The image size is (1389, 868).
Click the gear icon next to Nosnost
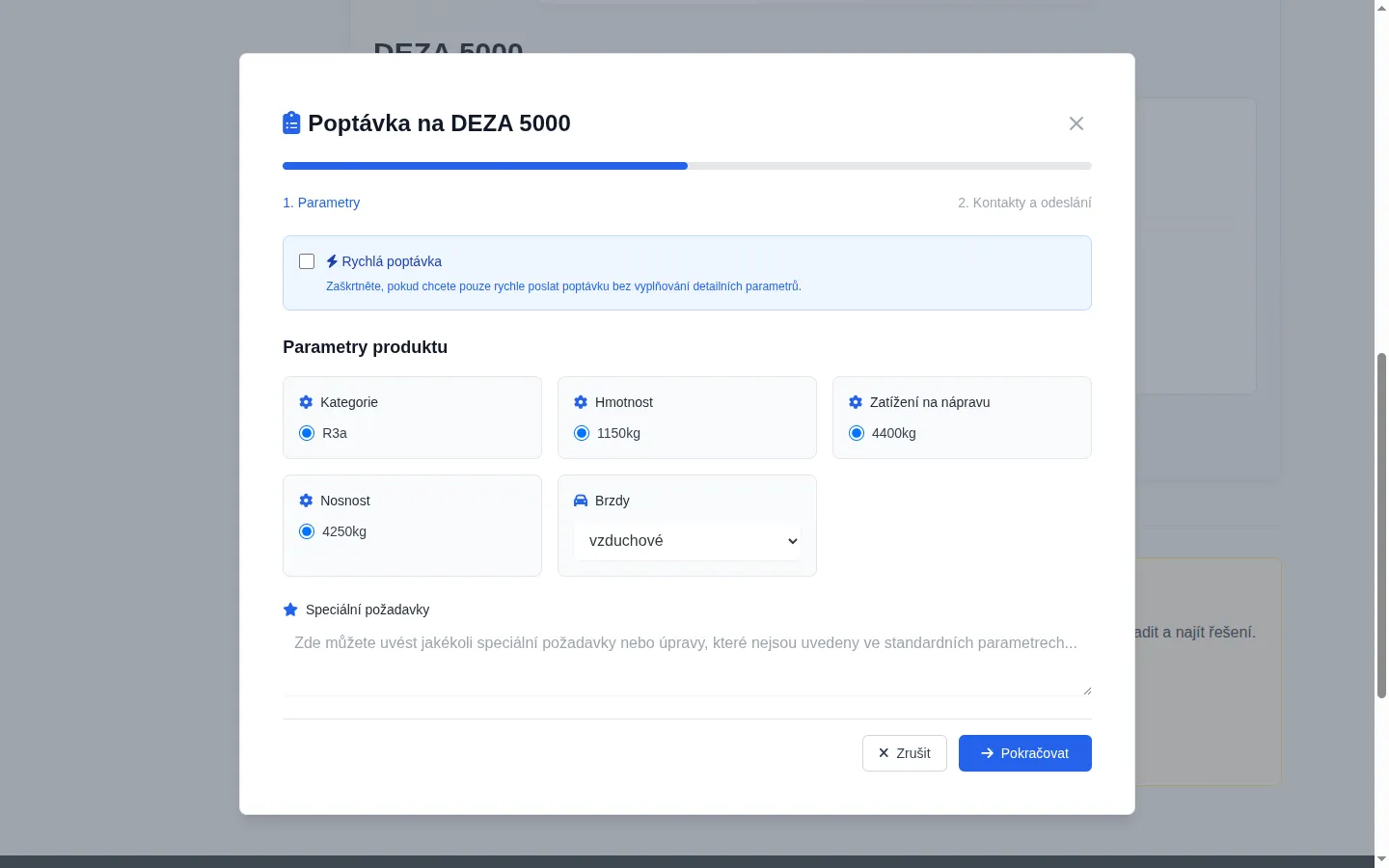tap(306, 501)
